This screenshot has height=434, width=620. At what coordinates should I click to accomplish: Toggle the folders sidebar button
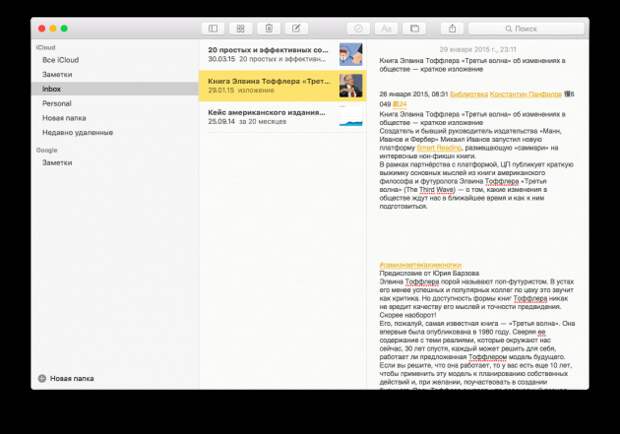point(213,28)
